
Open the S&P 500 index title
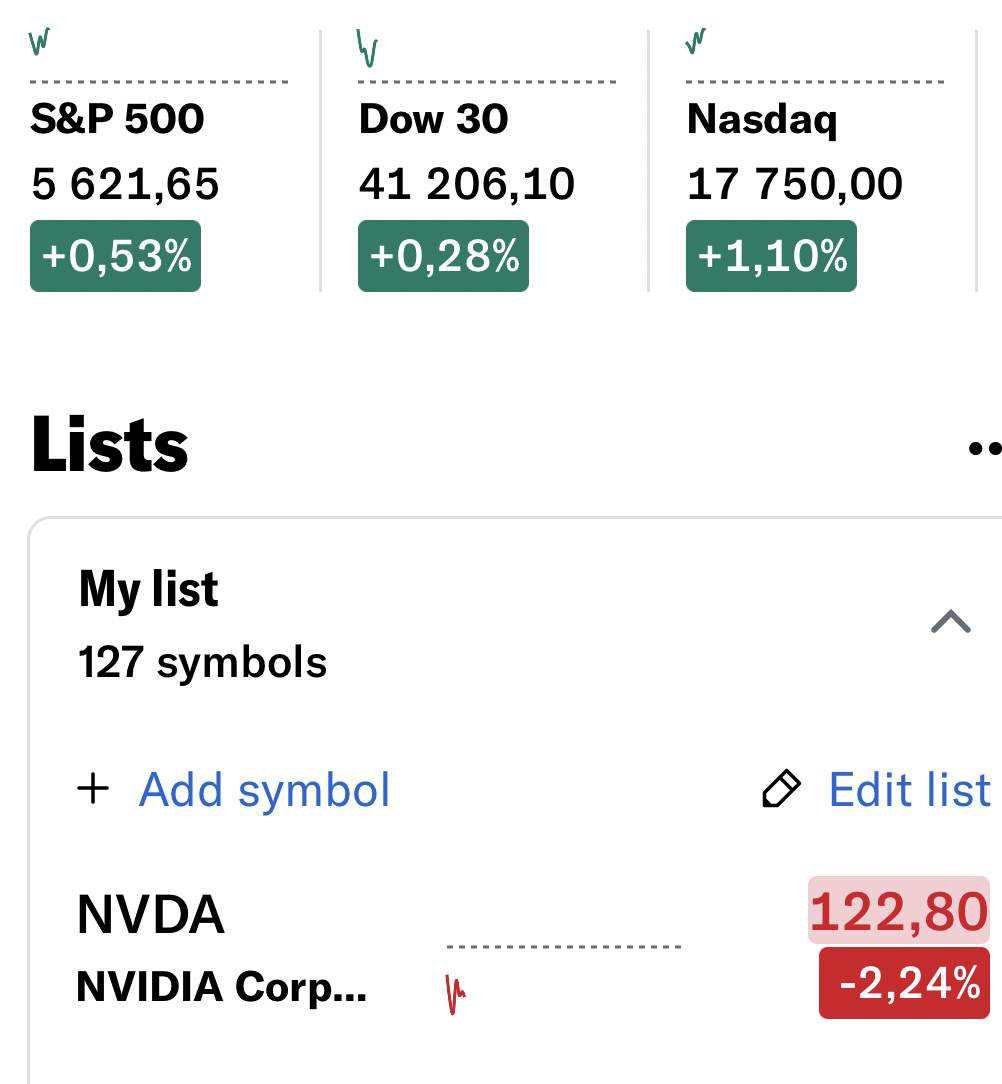pos(117,120)
